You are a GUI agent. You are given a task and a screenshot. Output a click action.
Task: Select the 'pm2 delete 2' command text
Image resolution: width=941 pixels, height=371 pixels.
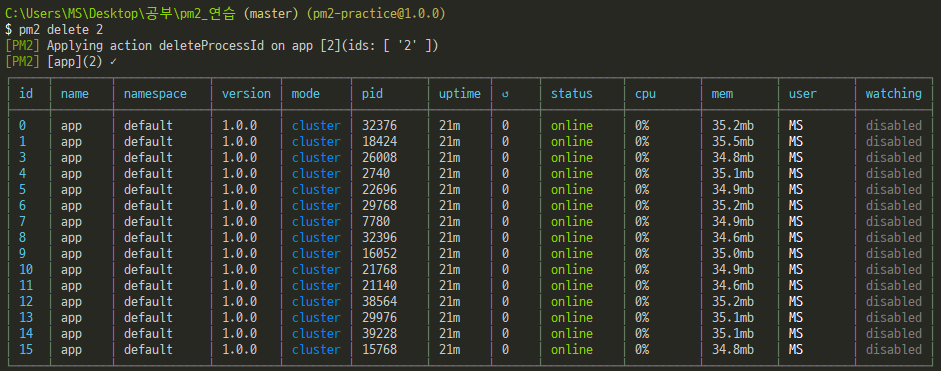[x=61, y=29]
